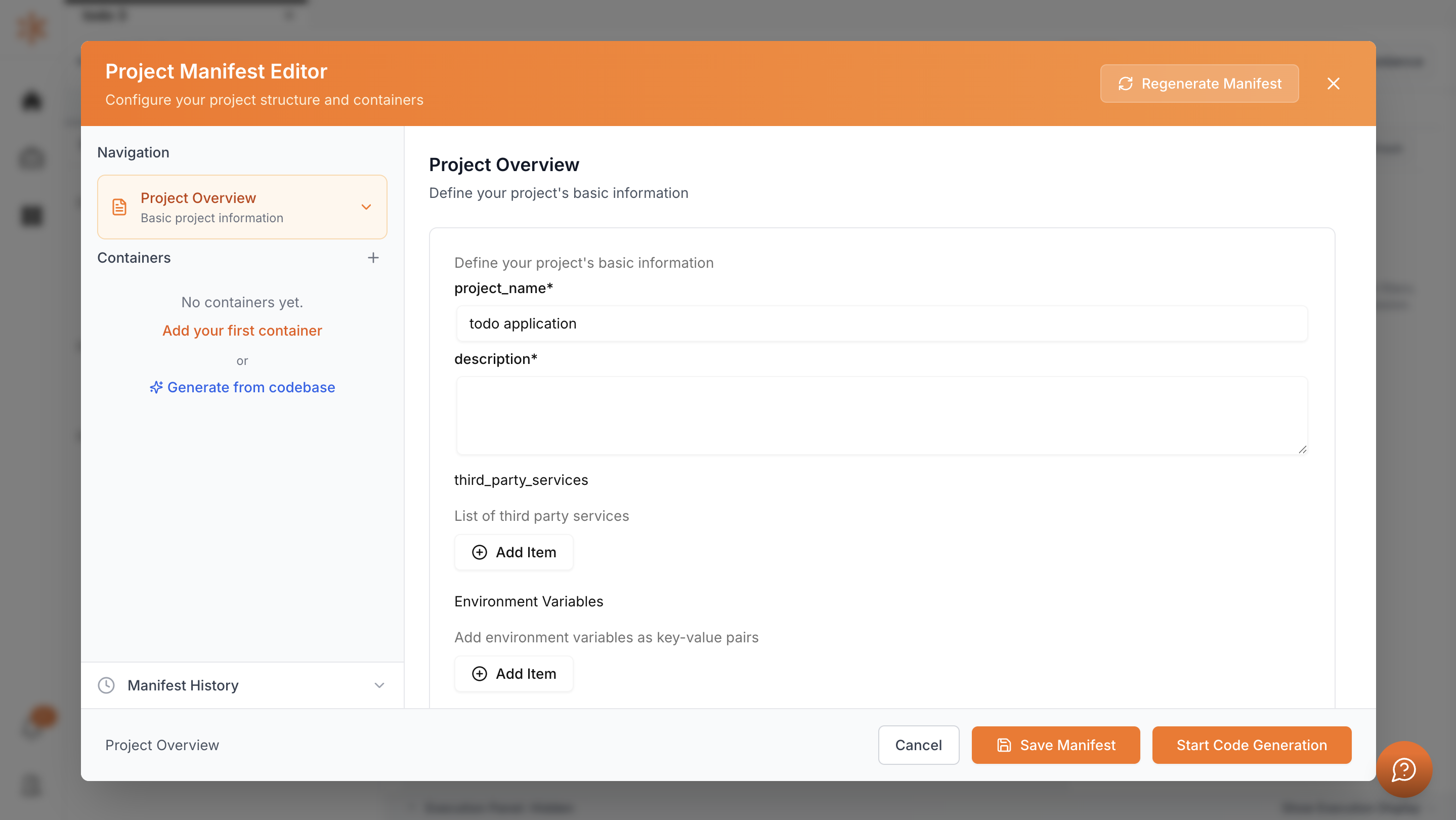The width and height of the screenshot is (1456, 820).
Task: Click the Project Overview document icon
Action: (x=119, y=207)
